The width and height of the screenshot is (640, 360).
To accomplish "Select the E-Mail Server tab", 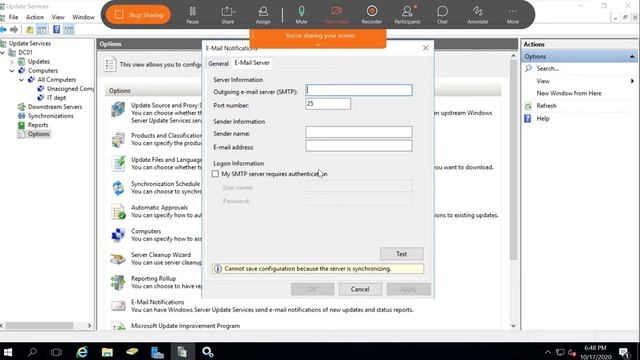I will pos(252,63).
